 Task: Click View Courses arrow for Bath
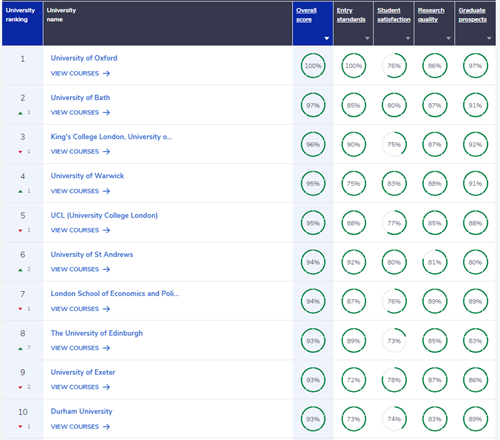click(x=106, y=113)
